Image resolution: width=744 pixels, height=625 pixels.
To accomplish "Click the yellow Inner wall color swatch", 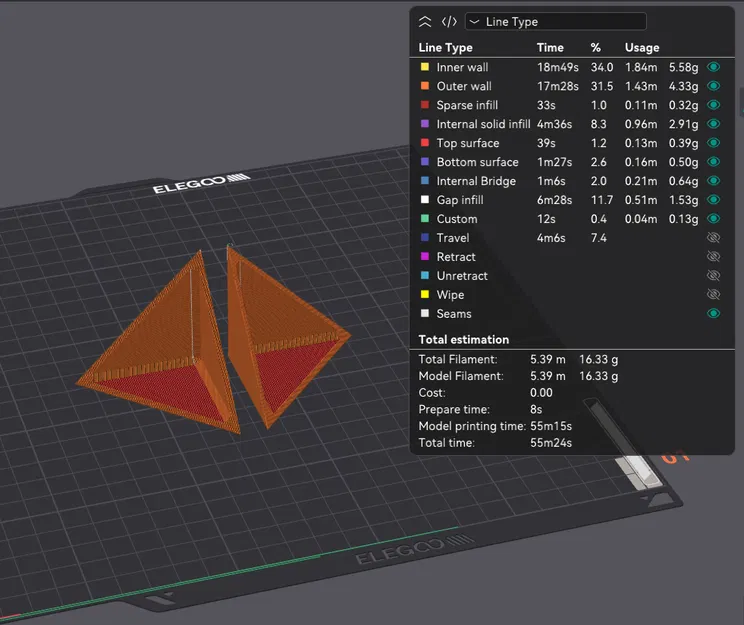I will 425,67.
